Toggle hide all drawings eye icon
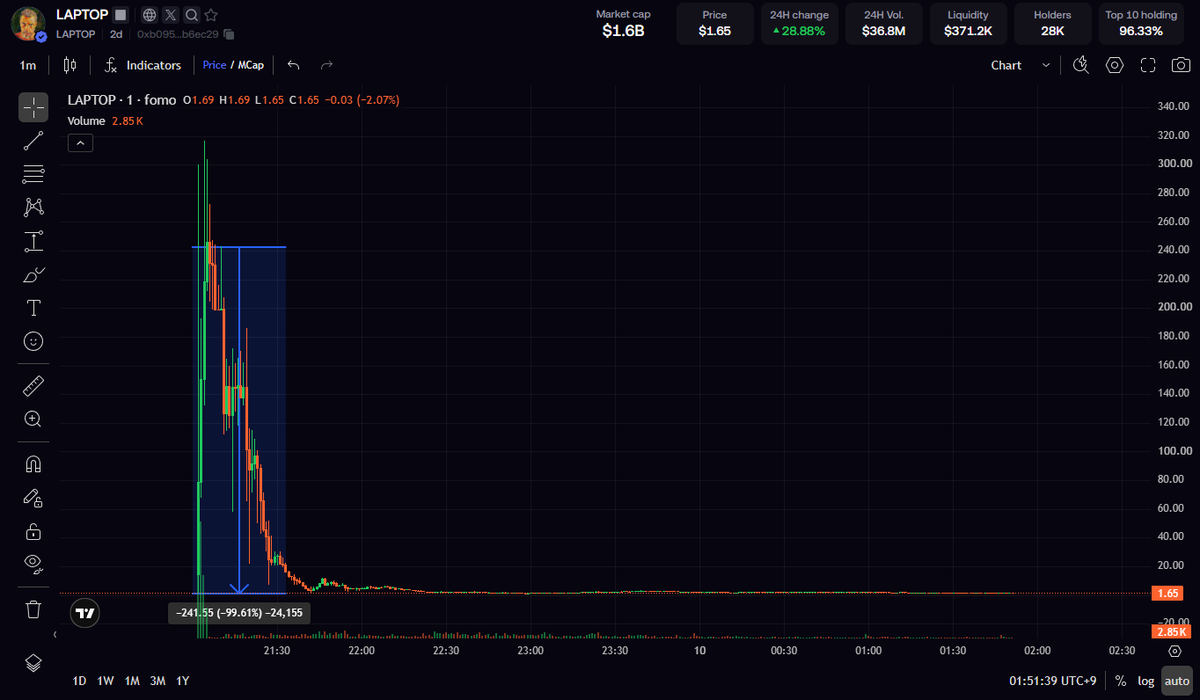The width and height of the screenshot is (1200, 700). pyautogui.click(x=33, y=564)
